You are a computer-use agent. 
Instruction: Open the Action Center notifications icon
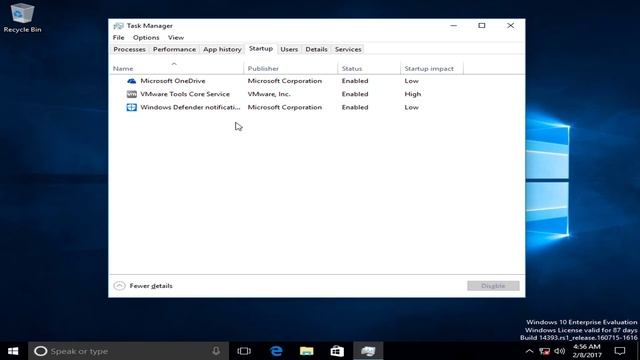click(x=620, y=351)
